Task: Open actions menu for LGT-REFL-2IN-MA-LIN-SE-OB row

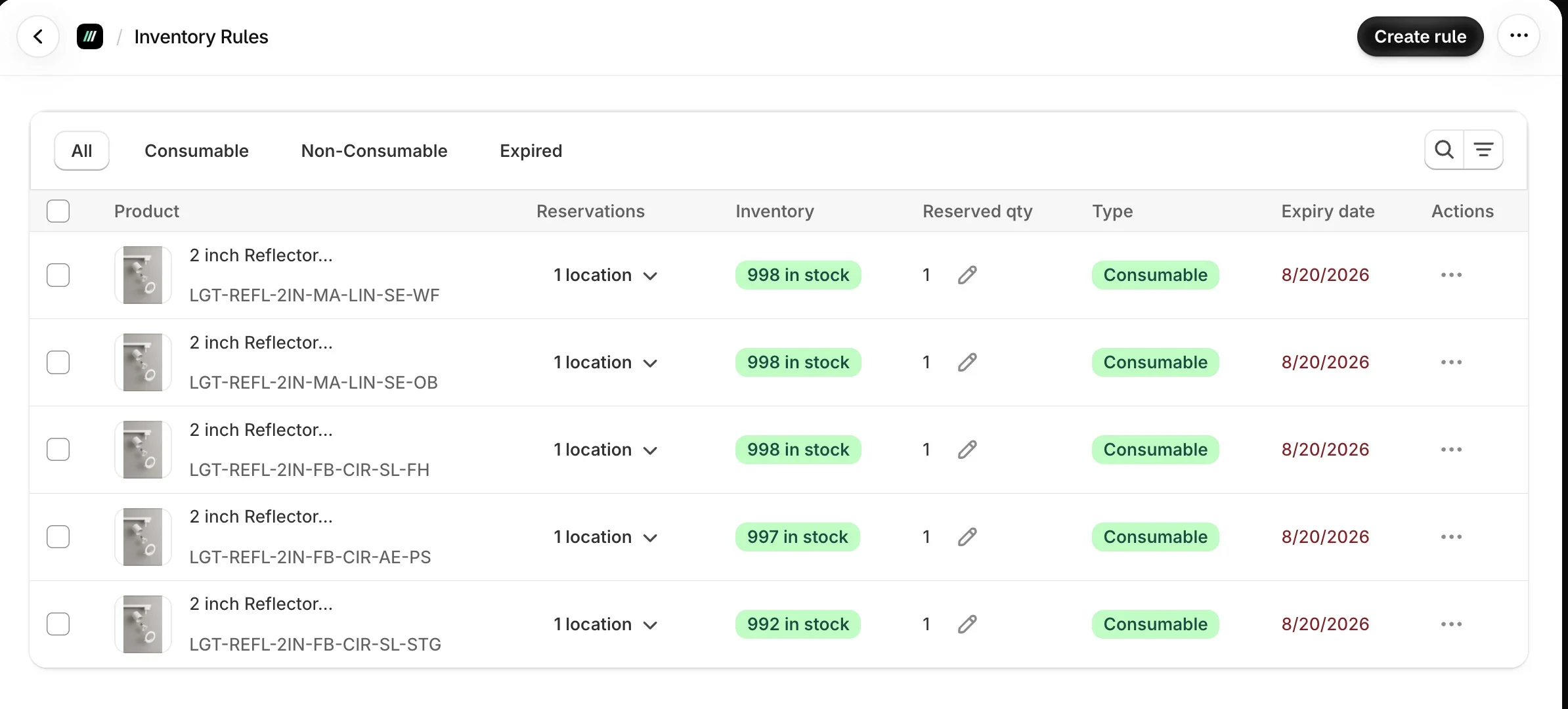Action: [x=1451, y=362]
